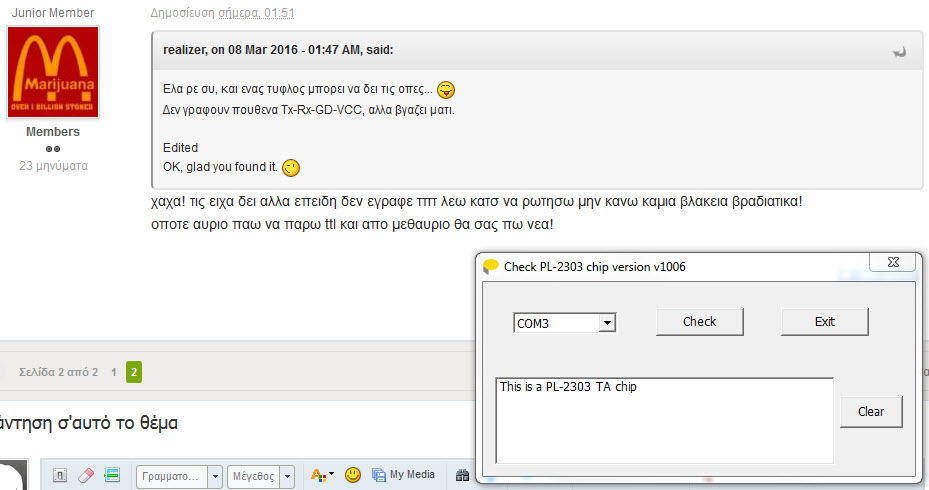
Task: Click the PL-2303 dialog title bar text
Action: pyautogui.click(x=594, y=267)
